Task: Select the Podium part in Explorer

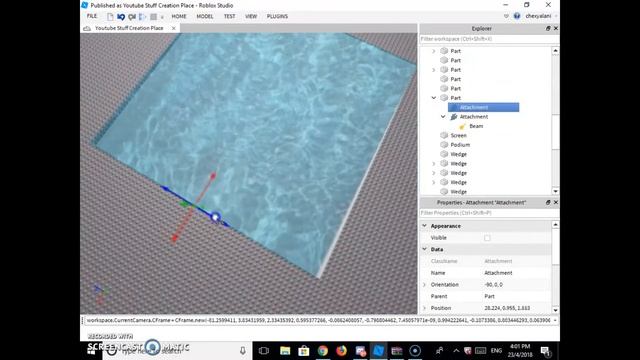Action: pos(460,145)
